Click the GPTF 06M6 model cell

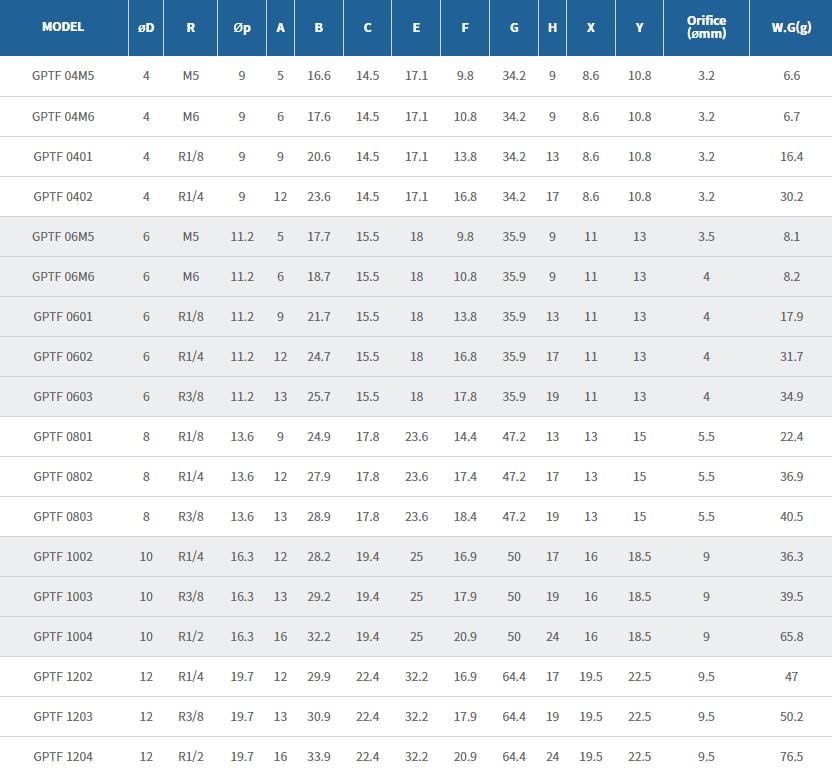coord(63,276)
